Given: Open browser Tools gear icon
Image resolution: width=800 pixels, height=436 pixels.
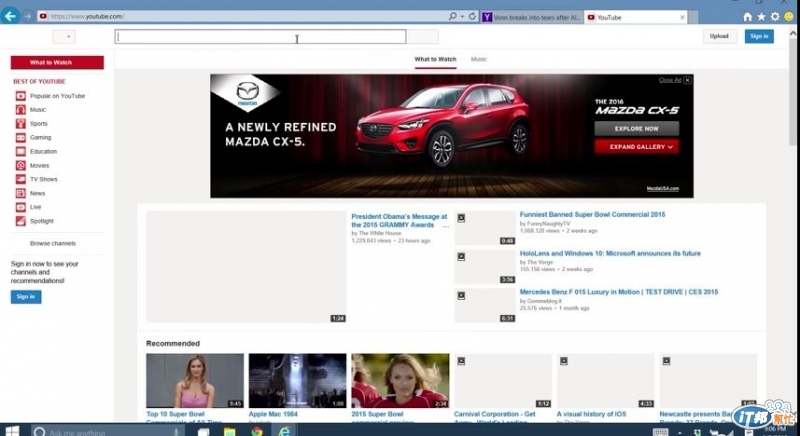Looking at the screenshot, I should (775, 17).
